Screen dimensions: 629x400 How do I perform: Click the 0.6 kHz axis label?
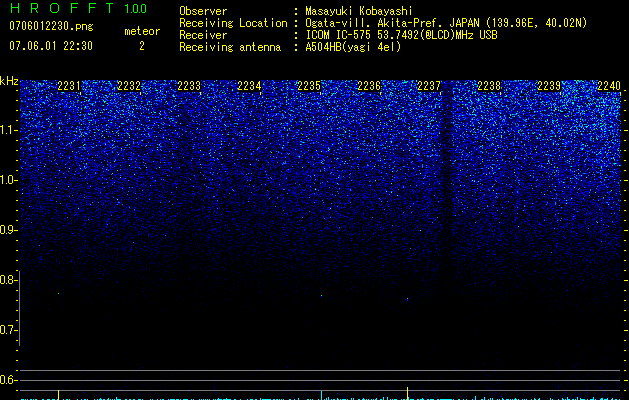pos(9,380)
